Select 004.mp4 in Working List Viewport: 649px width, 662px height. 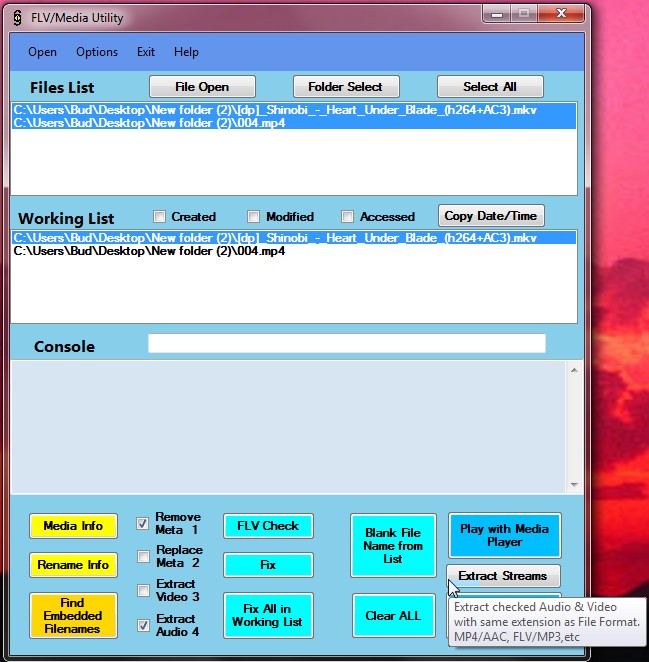pyautogui.click(x=294, y=251)
